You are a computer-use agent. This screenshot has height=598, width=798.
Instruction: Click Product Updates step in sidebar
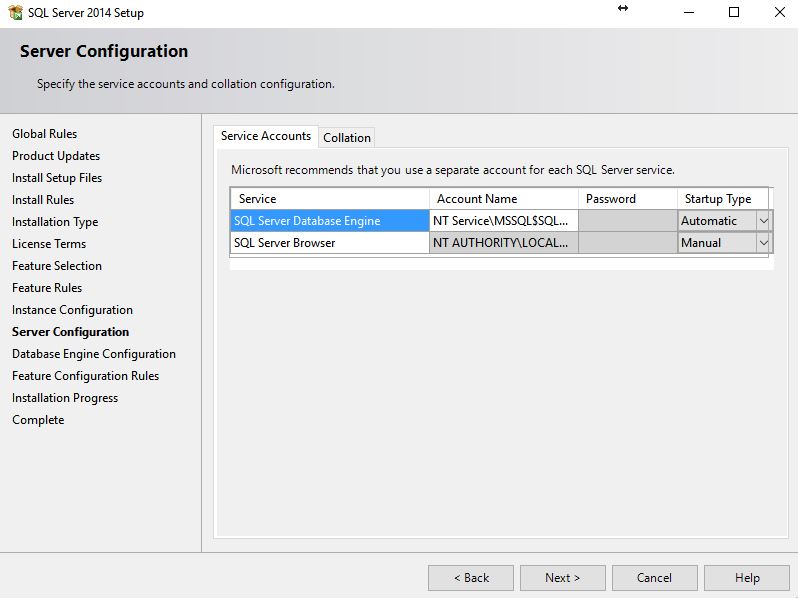tap(56, 156)
